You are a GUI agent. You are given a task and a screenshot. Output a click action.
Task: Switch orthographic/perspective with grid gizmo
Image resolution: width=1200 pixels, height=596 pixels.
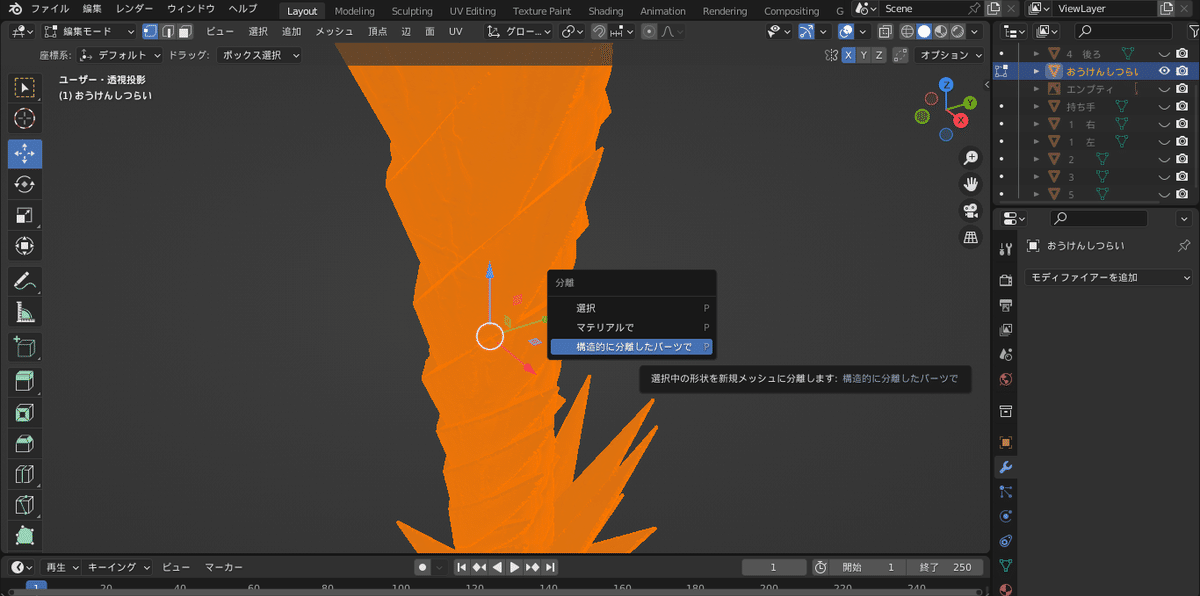970,237
